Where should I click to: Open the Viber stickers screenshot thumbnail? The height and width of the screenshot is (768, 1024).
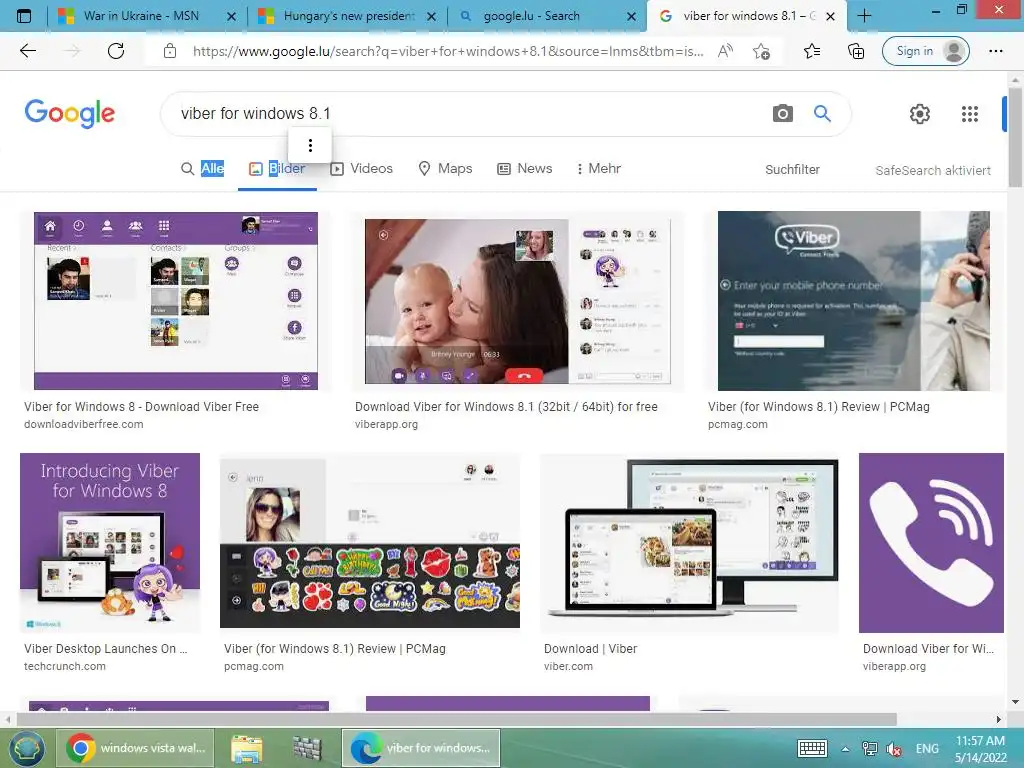370,543
